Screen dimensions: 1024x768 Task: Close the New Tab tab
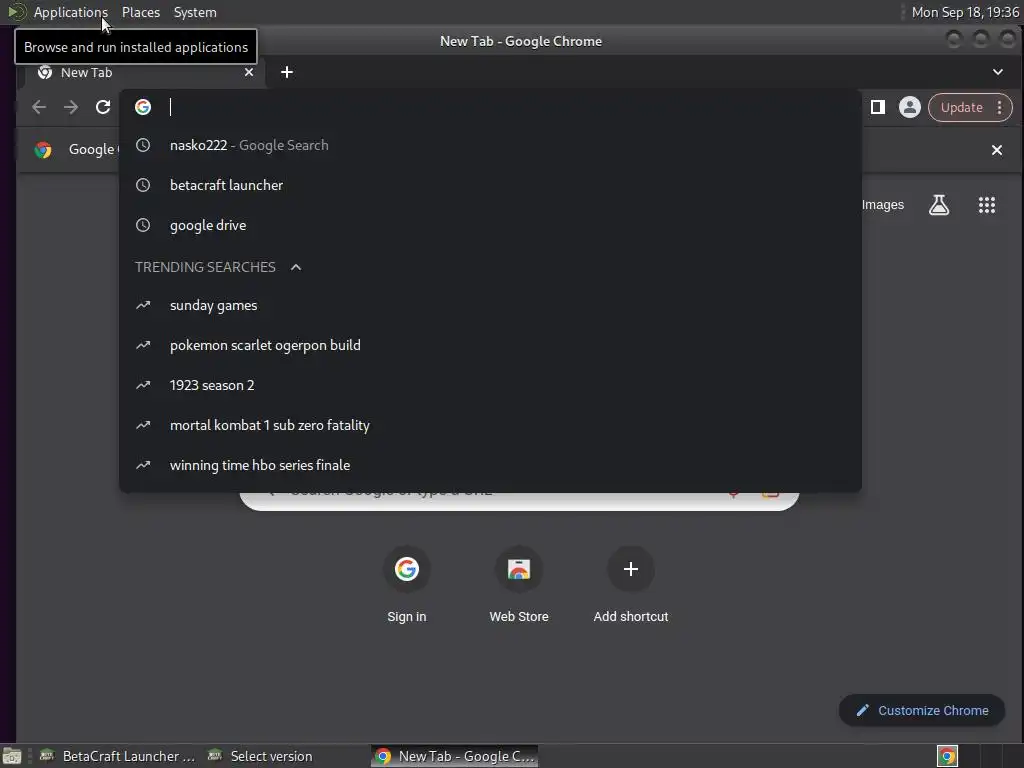point(249,72)
